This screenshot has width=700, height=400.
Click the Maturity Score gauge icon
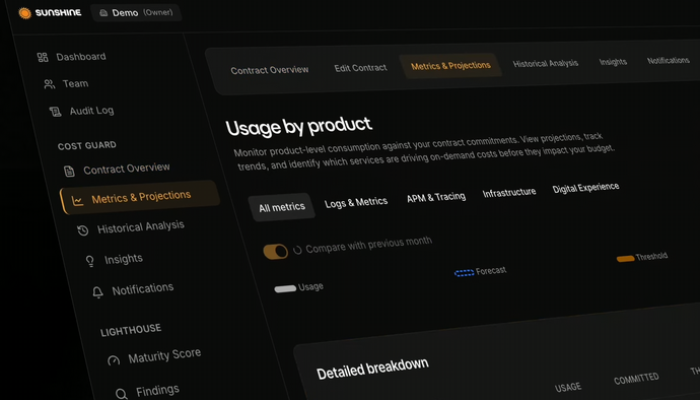pos(113,360)
